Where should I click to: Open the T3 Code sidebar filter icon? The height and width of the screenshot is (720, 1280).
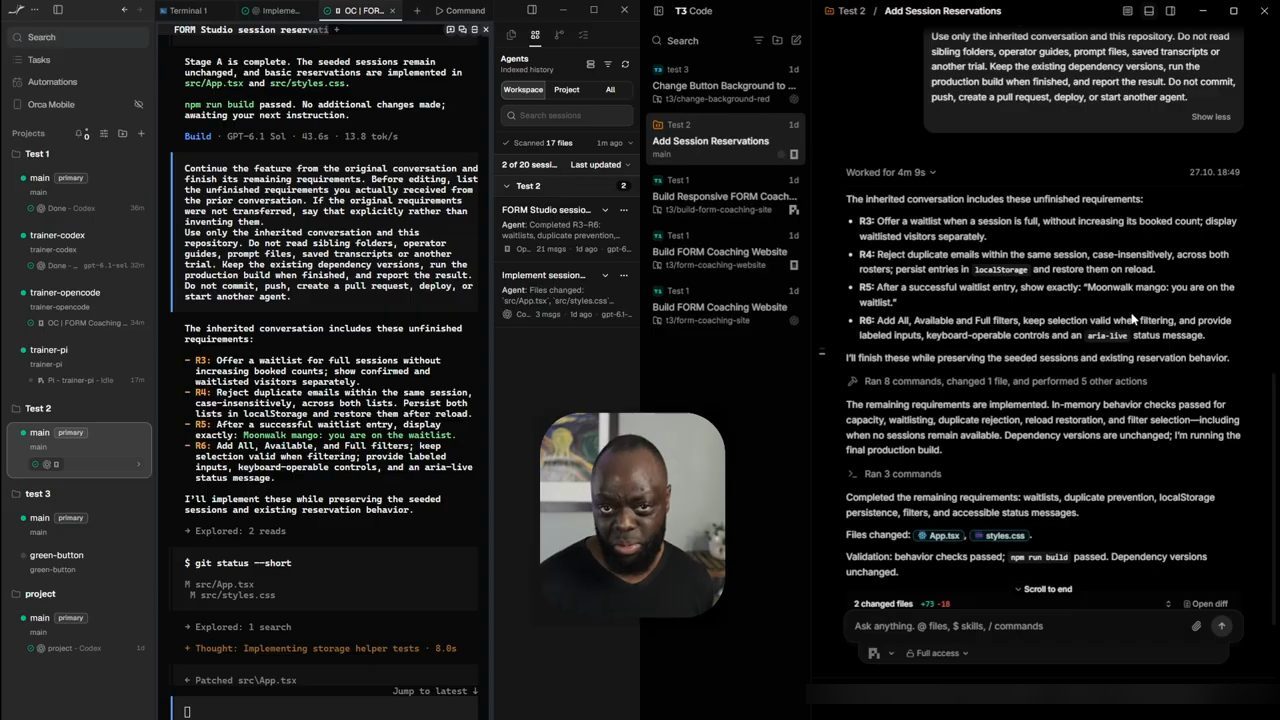758,41
